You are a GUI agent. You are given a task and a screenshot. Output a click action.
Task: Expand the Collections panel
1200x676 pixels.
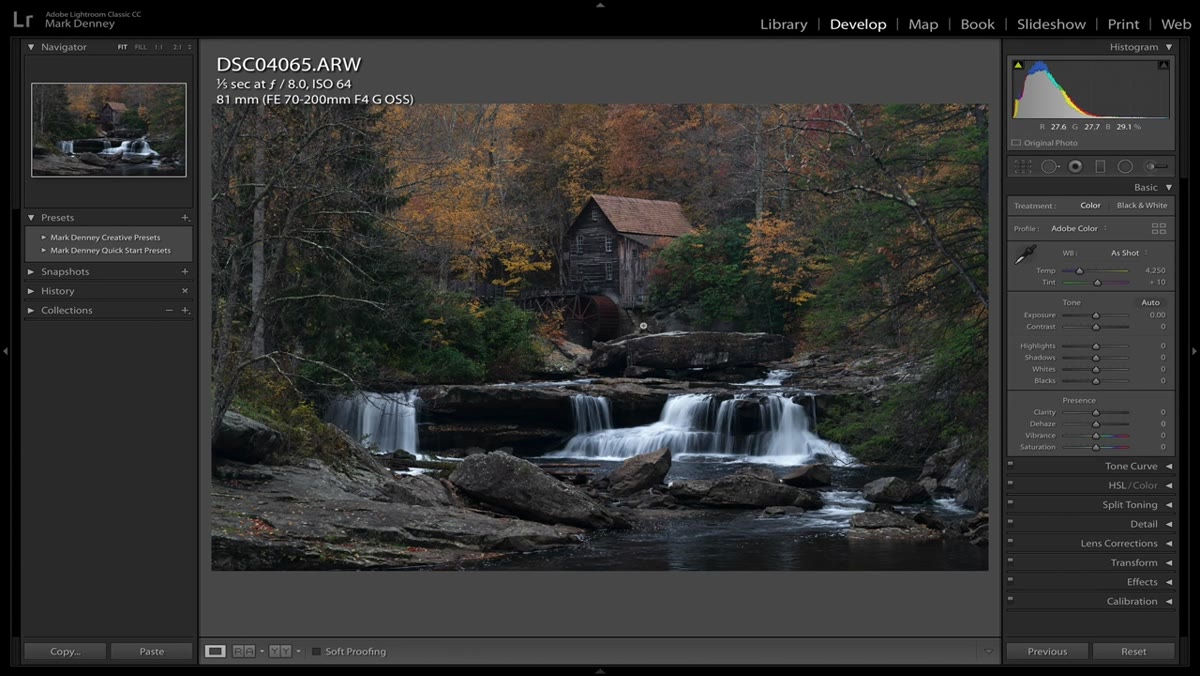coord(31,310)
